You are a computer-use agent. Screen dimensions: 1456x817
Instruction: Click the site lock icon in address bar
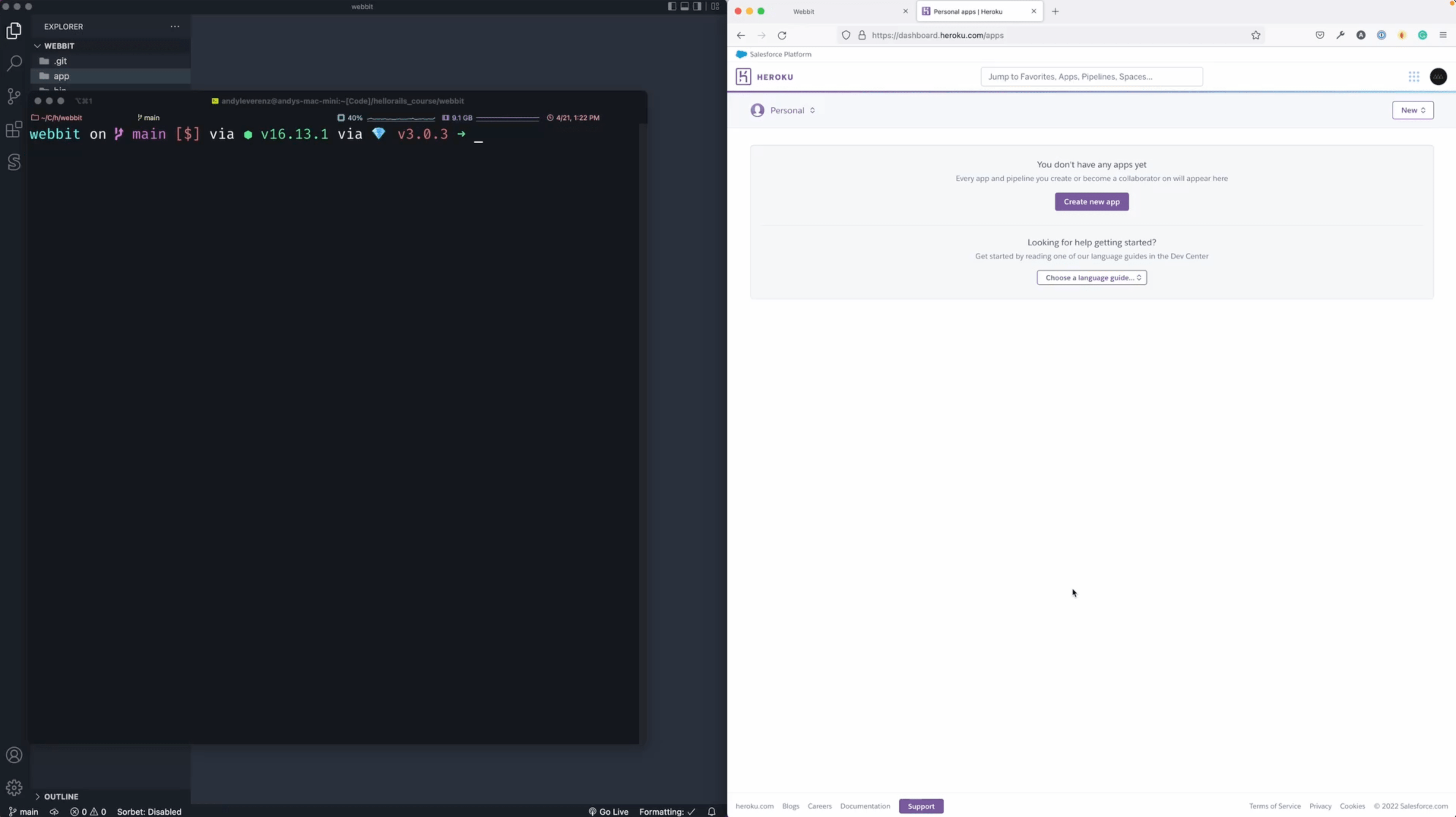coord(862,35)
